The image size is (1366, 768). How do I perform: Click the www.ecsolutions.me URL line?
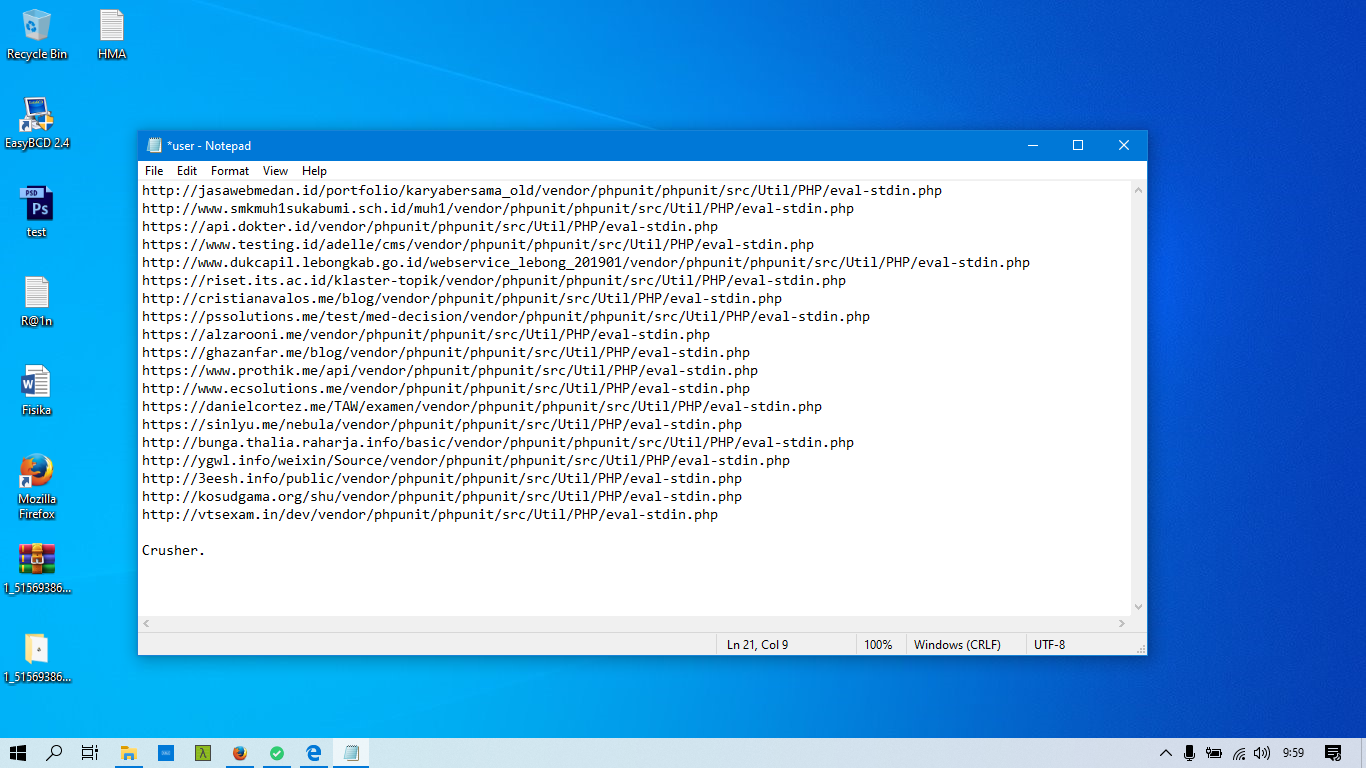pos(446,388)
